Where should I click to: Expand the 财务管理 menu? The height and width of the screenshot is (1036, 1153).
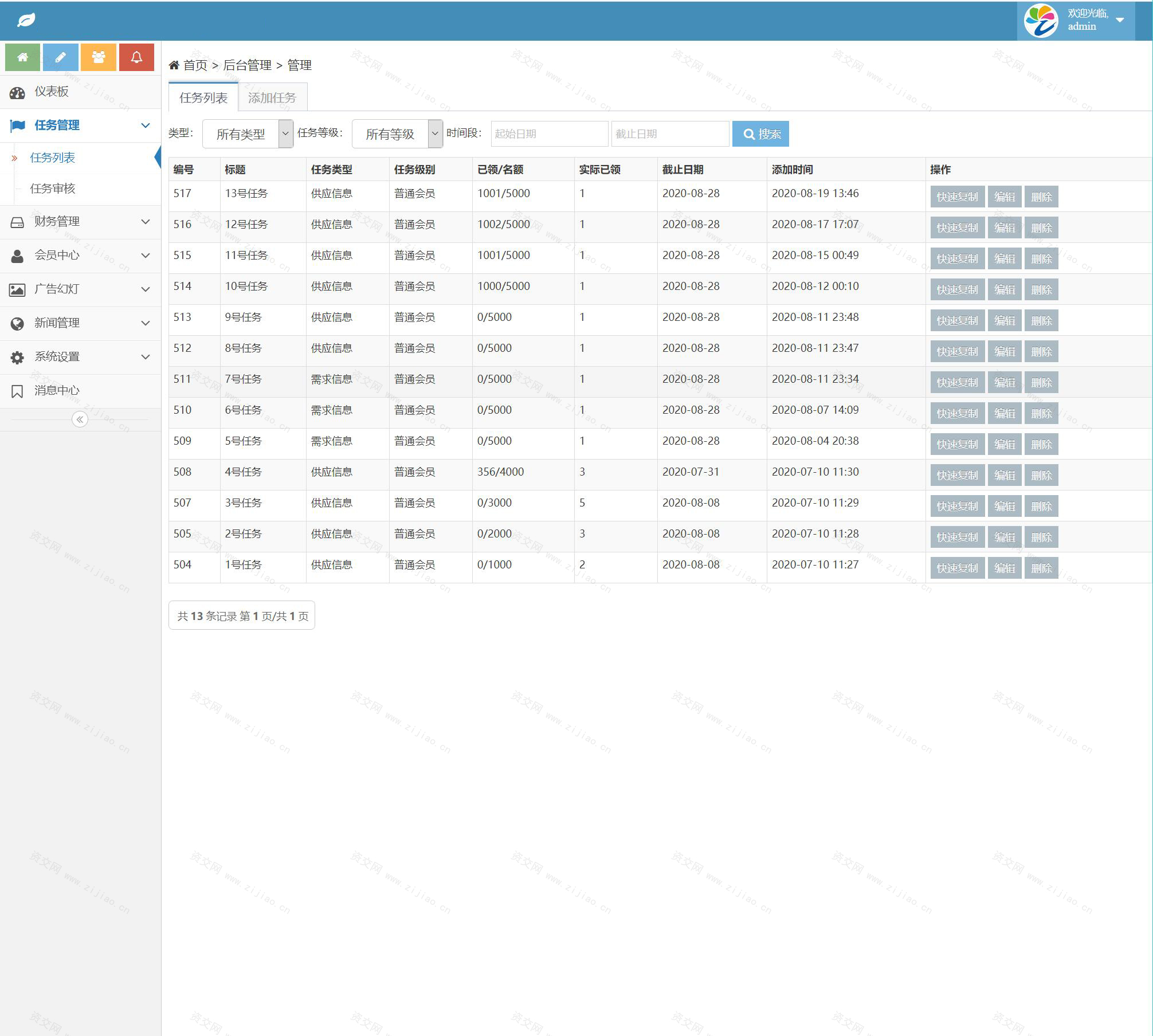click(x=80, y=222)
